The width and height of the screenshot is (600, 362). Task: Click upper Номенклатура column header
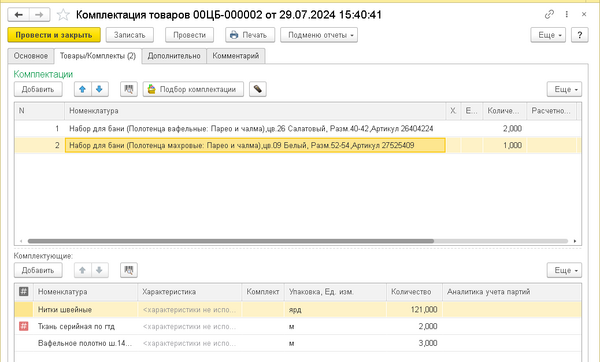point(255,111)
